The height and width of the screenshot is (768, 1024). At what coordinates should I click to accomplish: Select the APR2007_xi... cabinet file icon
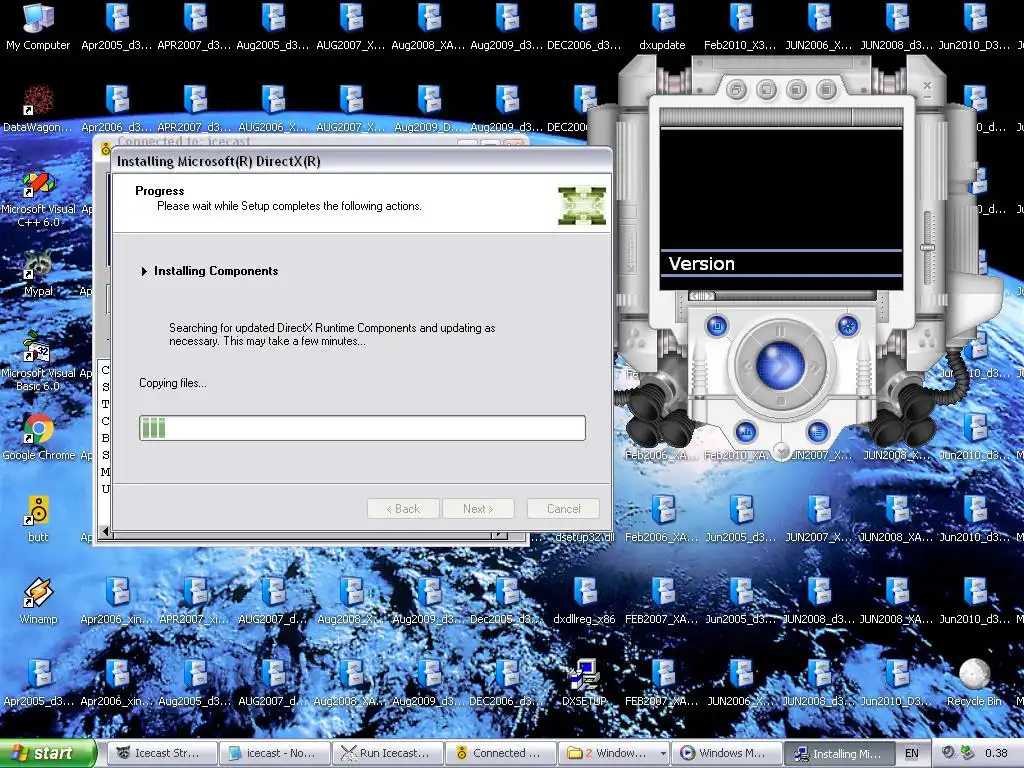[x=194, y=601]
